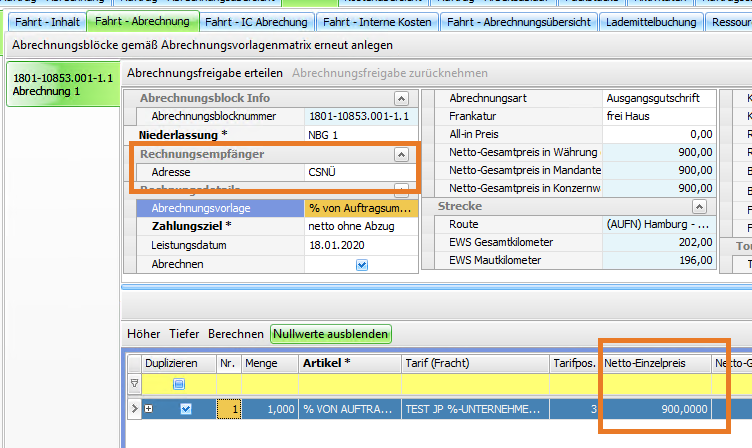Open the Fahrt - Interne Kosten tab
The image size is (752, 448).
point(378,21)
